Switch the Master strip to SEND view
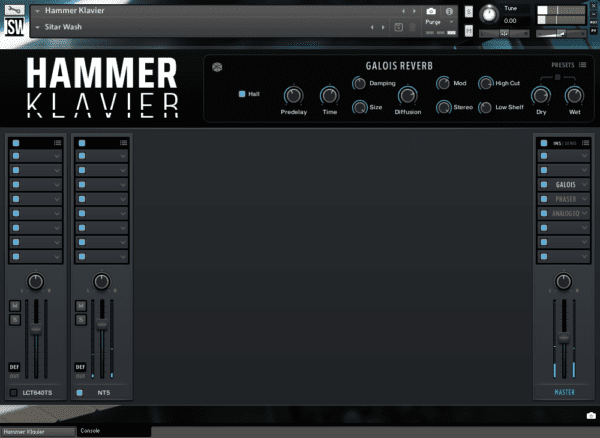 [570, 143]
